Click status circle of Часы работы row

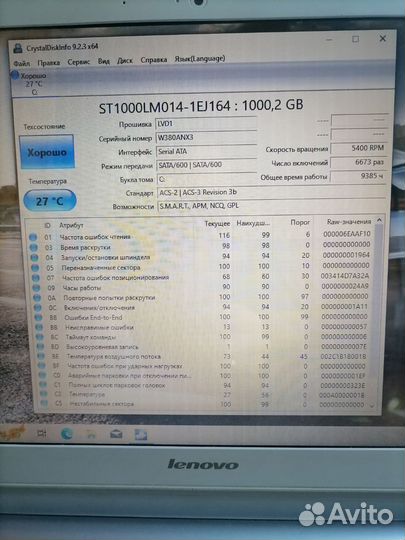click(x=37, y=287)
